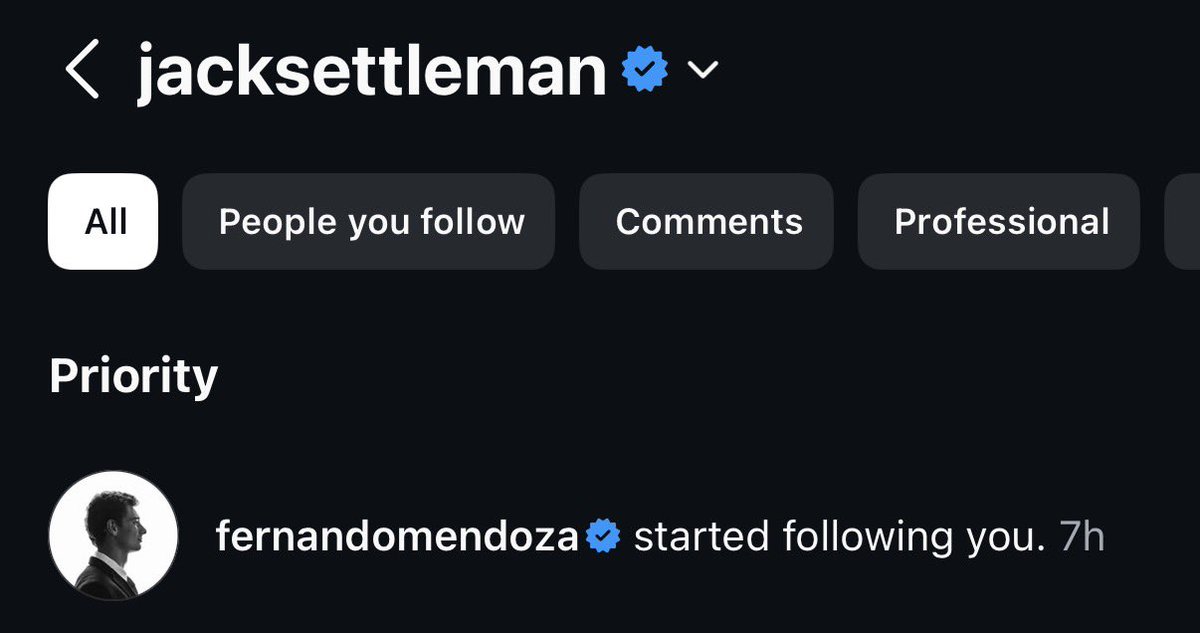Select the cut-off filter chip after Professional
Image resolution: width=1200 pixels, height=633 pixels.
(1183, 222)
